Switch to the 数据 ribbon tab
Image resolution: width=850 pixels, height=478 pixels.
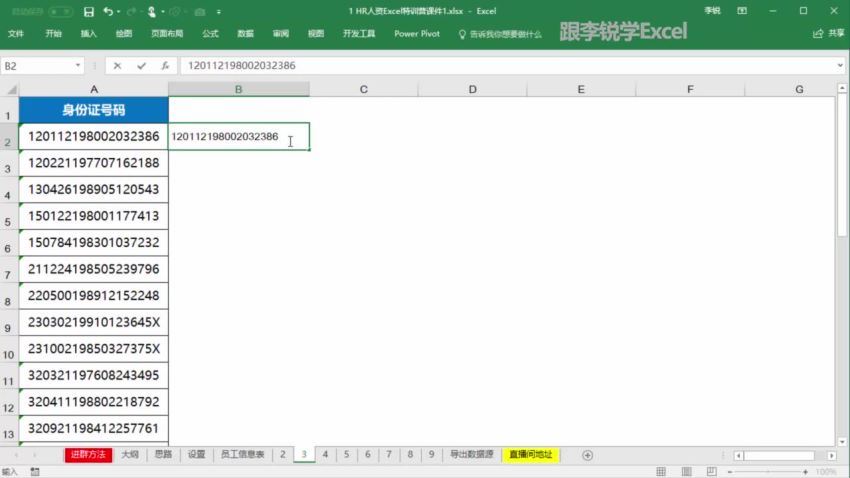(246, 34)
